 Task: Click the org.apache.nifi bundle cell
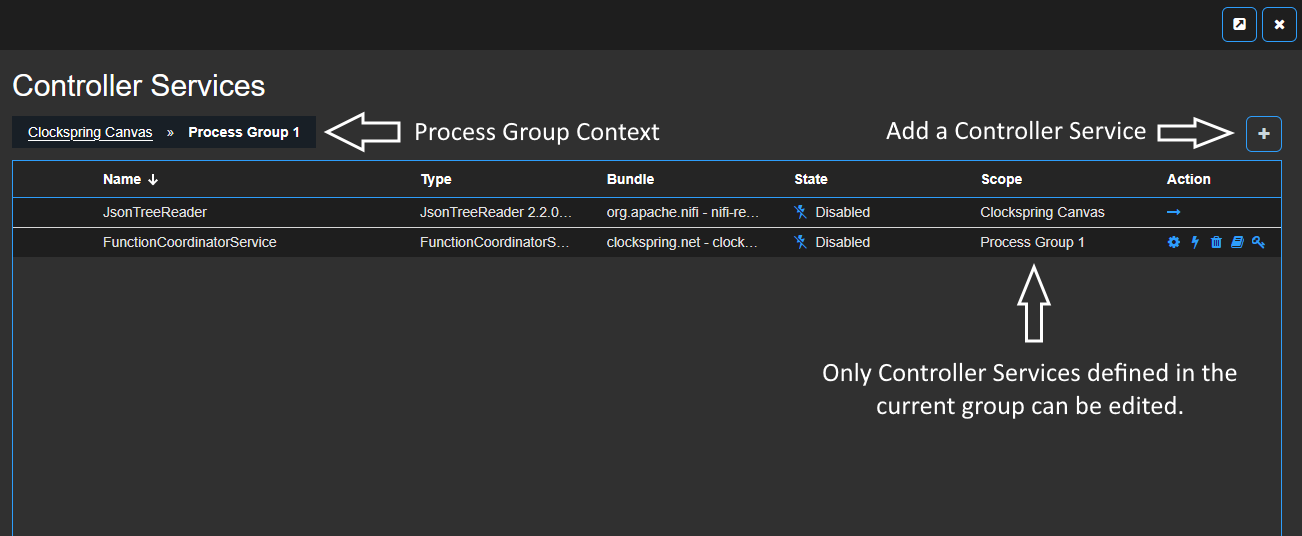pyautogui.click(x=683, y=212)
